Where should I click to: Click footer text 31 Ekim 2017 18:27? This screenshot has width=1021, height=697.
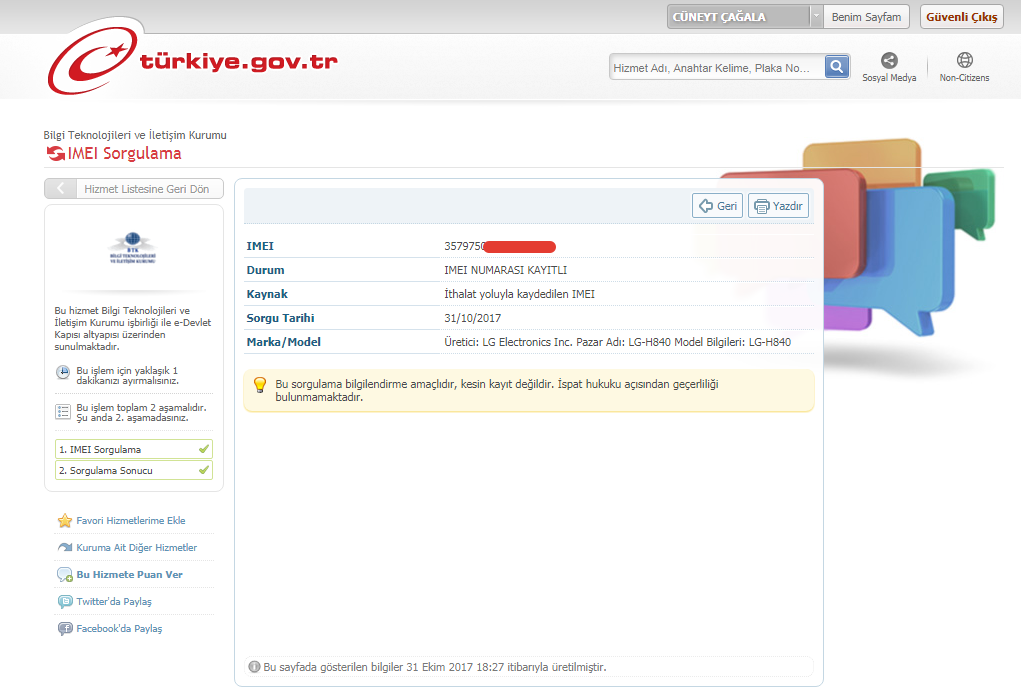pos(455,667)
